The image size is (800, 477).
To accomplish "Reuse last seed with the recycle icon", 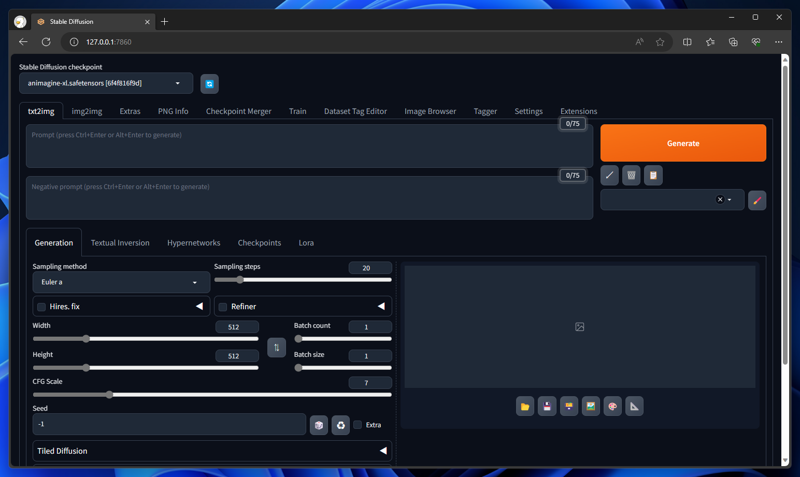I will coord(341,425).
